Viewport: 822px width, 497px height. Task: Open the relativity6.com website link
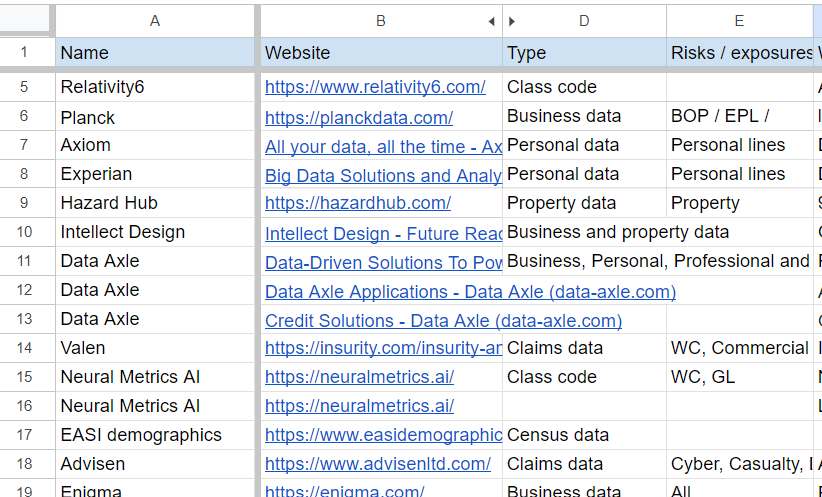pos(375,87)
